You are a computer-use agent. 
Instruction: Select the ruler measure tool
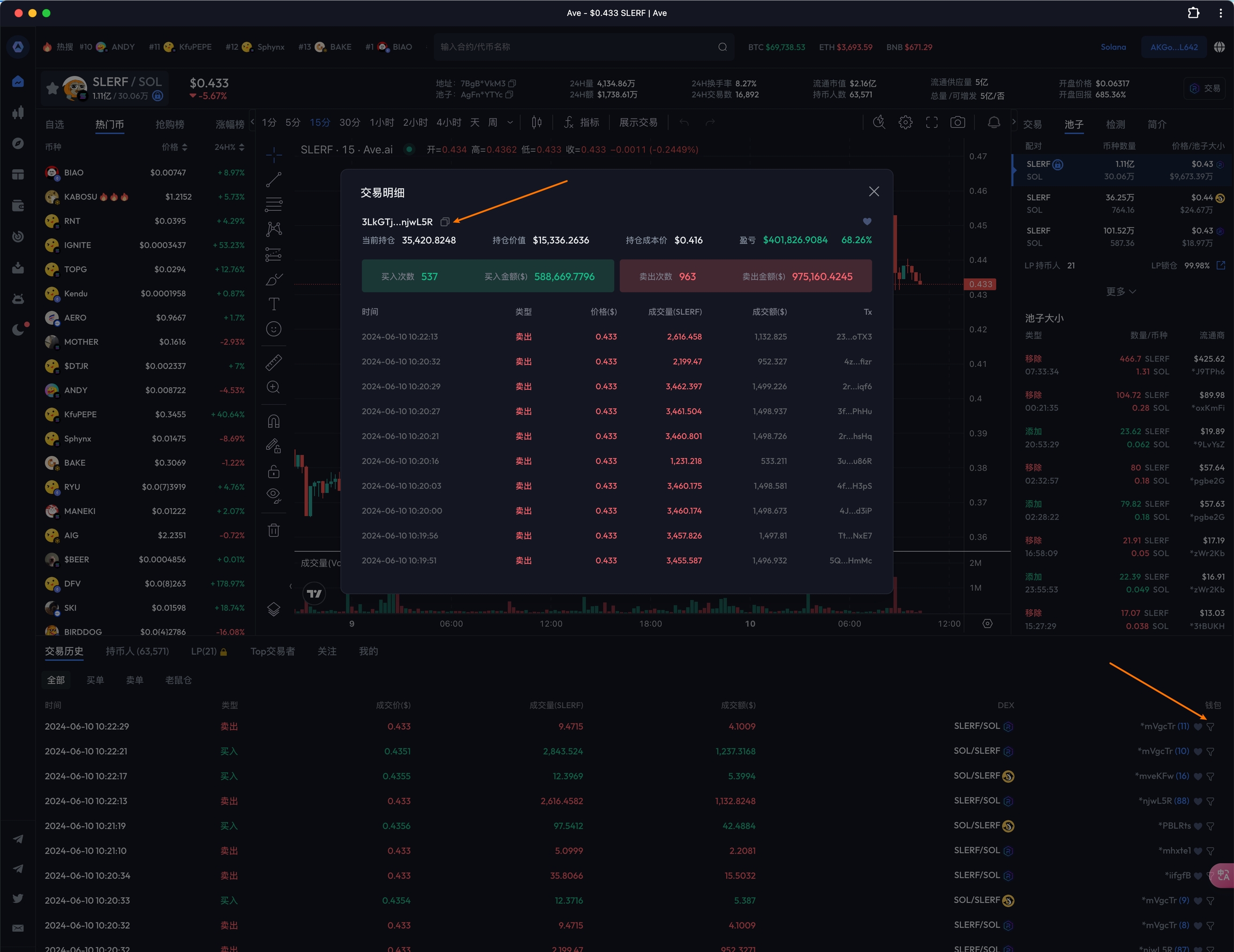pyautogui.click(x=274, y=362)
